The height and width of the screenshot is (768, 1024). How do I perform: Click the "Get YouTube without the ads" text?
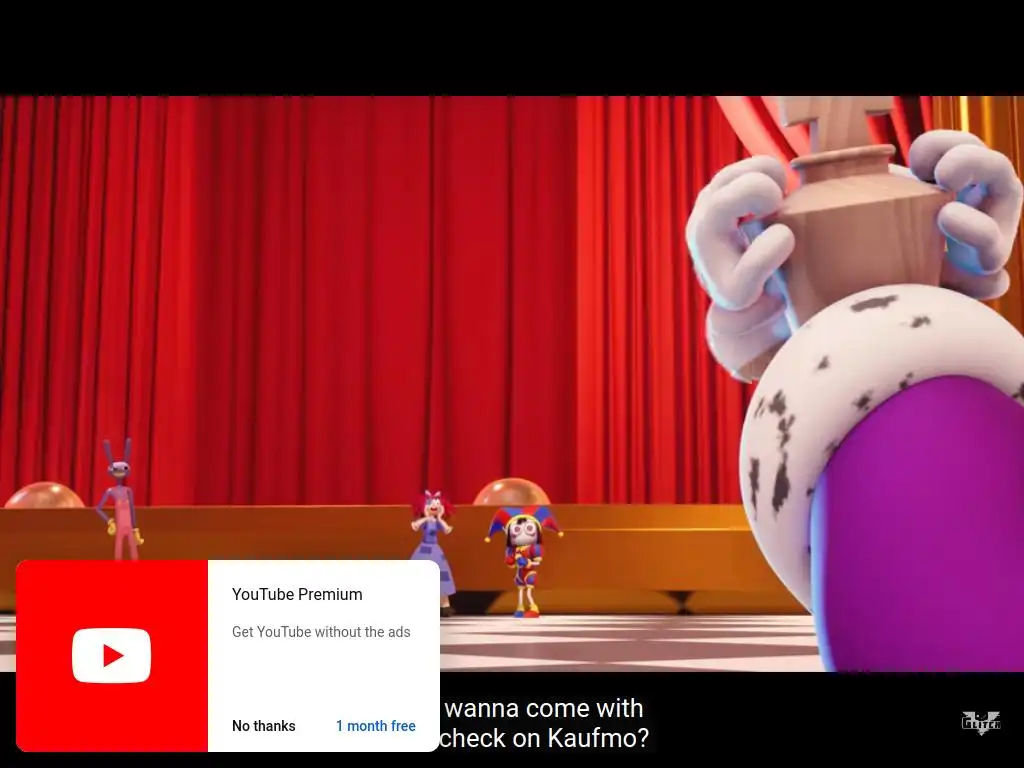[x=321, y=632]
